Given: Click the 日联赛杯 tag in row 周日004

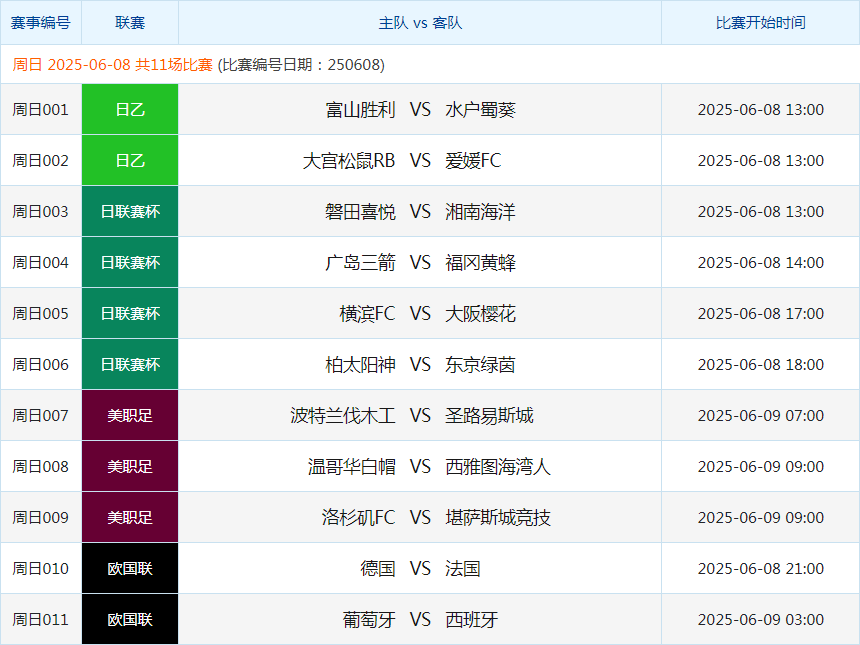Looking at the screenshot, I should (130, 262).
